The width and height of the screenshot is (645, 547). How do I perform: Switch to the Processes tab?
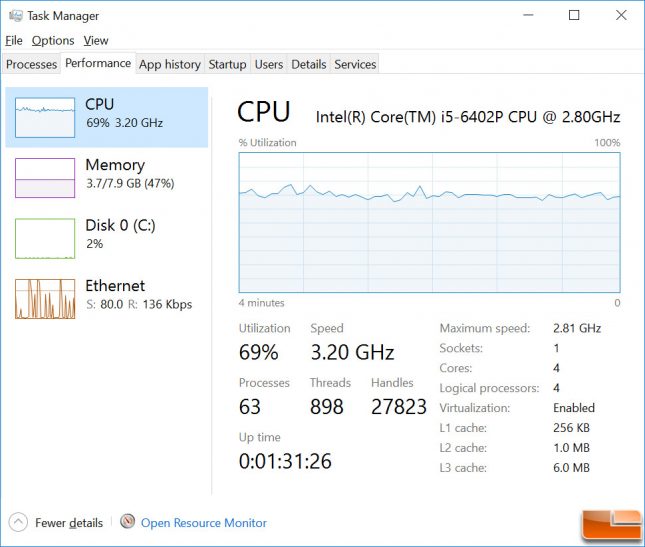(x=31, y=64)
